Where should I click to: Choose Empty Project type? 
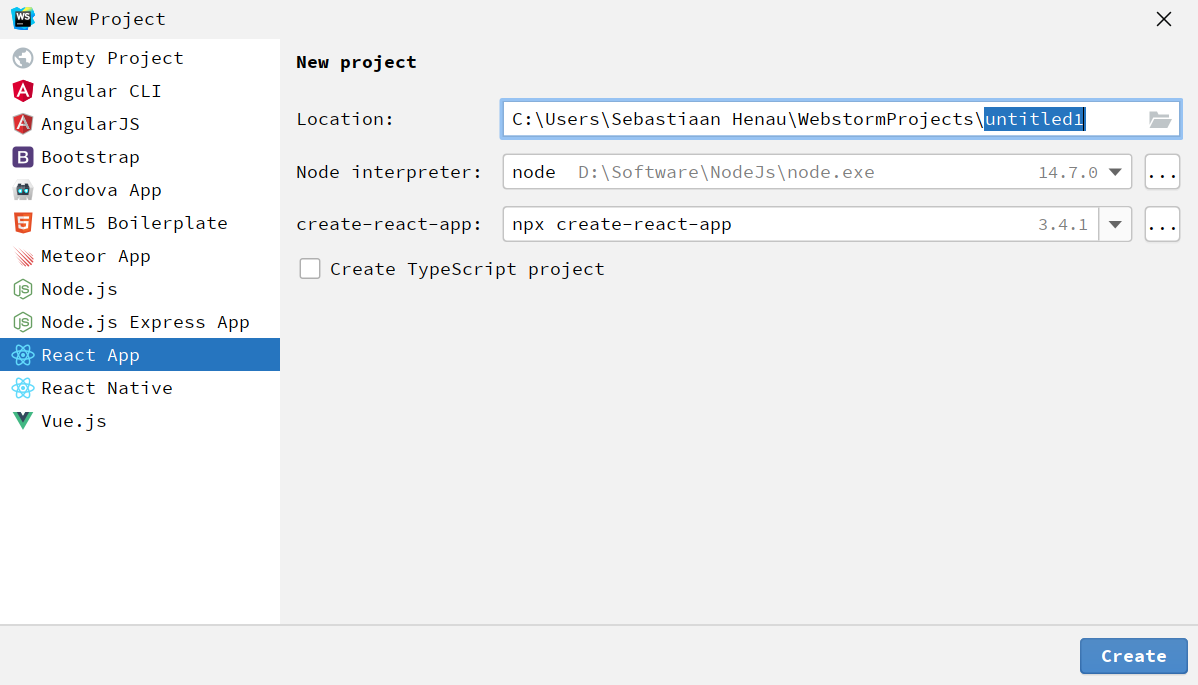(111, 58)
